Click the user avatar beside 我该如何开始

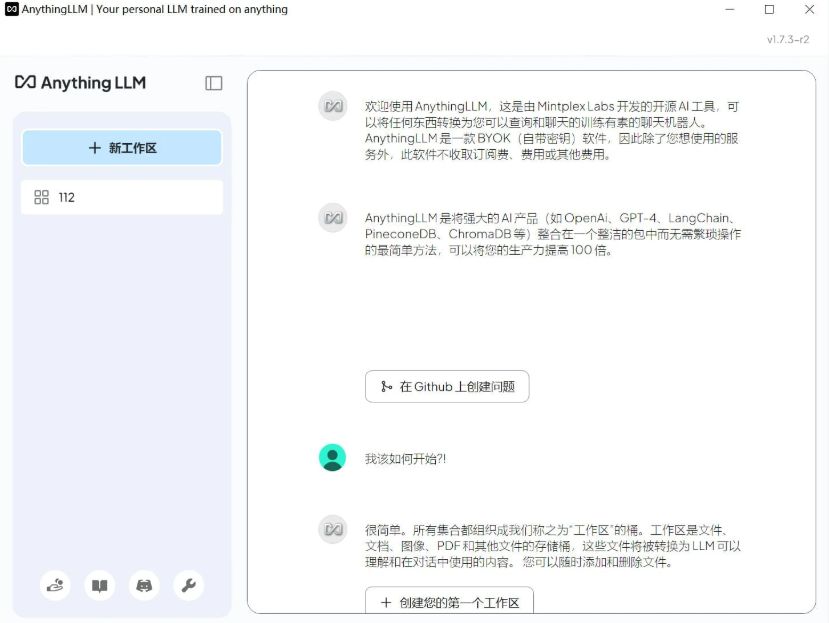(x=333, y=456)
